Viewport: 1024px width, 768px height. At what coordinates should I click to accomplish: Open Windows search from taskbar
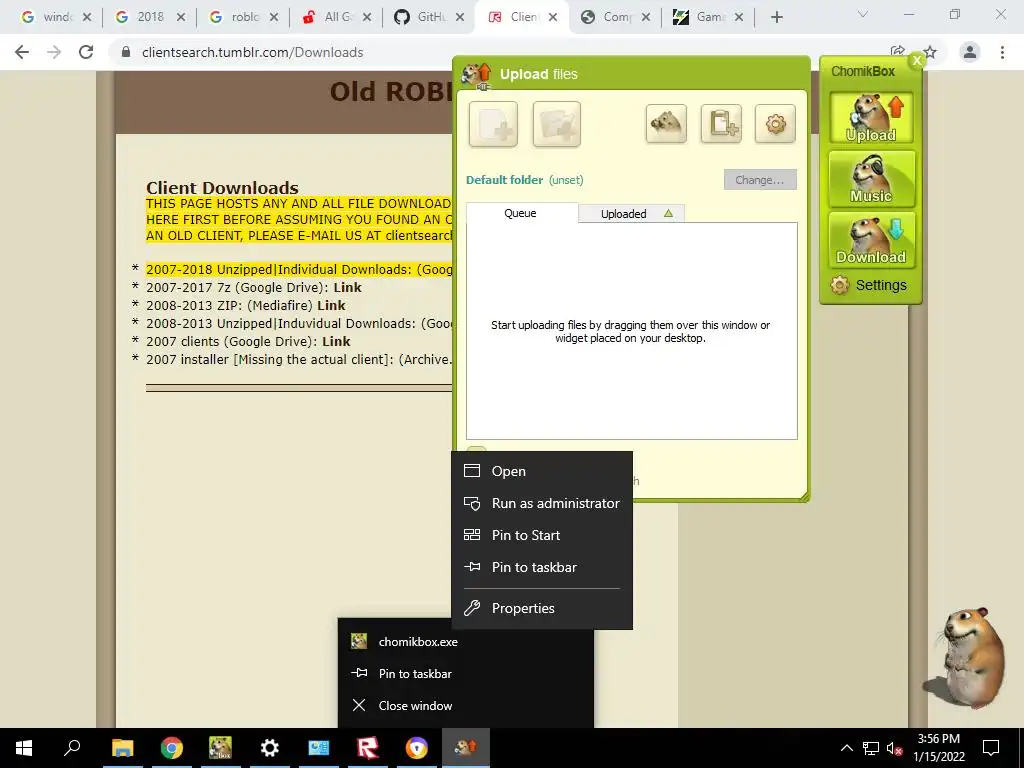[72, 748]
